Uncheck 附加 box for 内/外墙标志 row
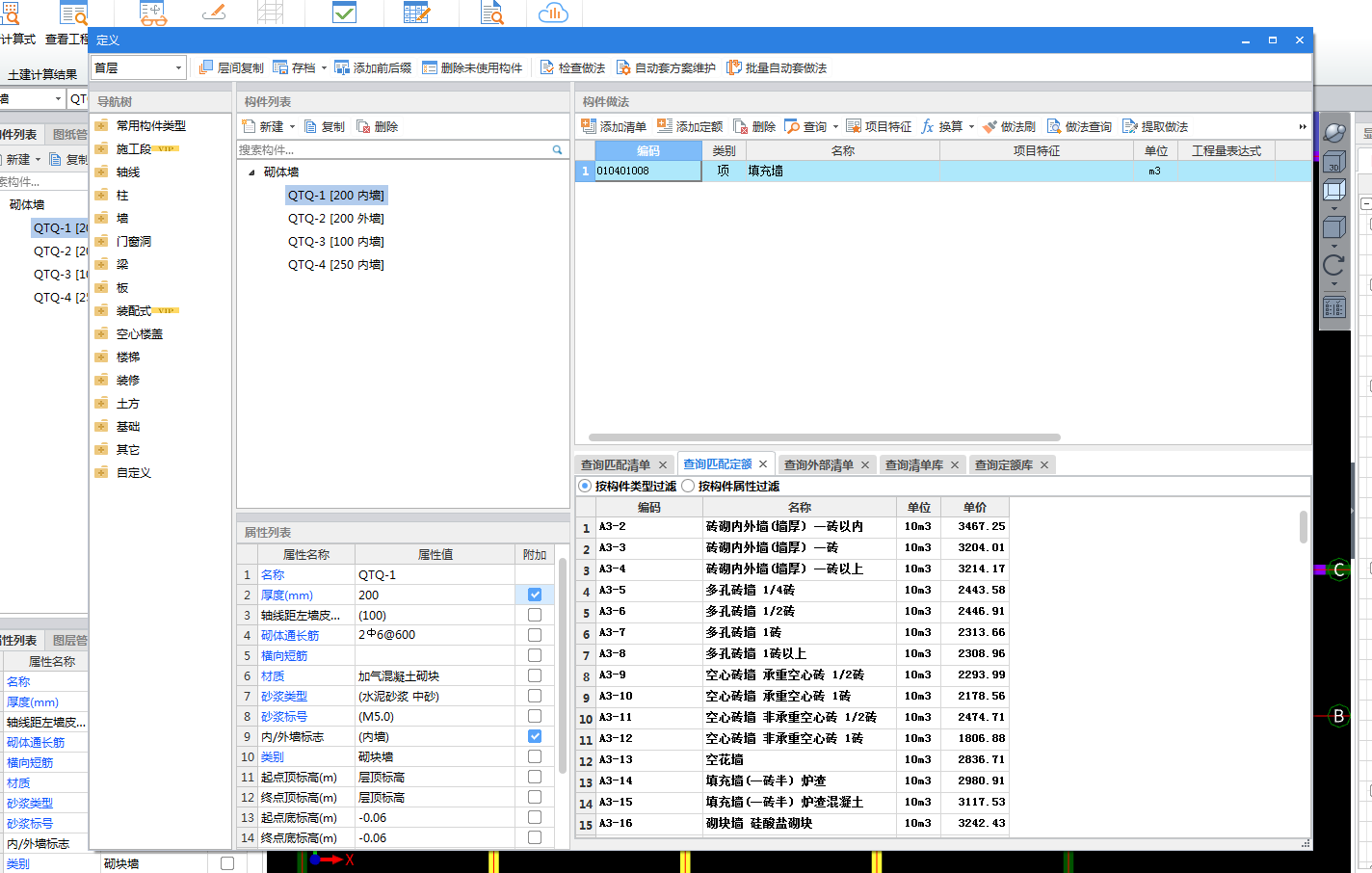Viewport: 1372px width, 873px height. point(535,736)
